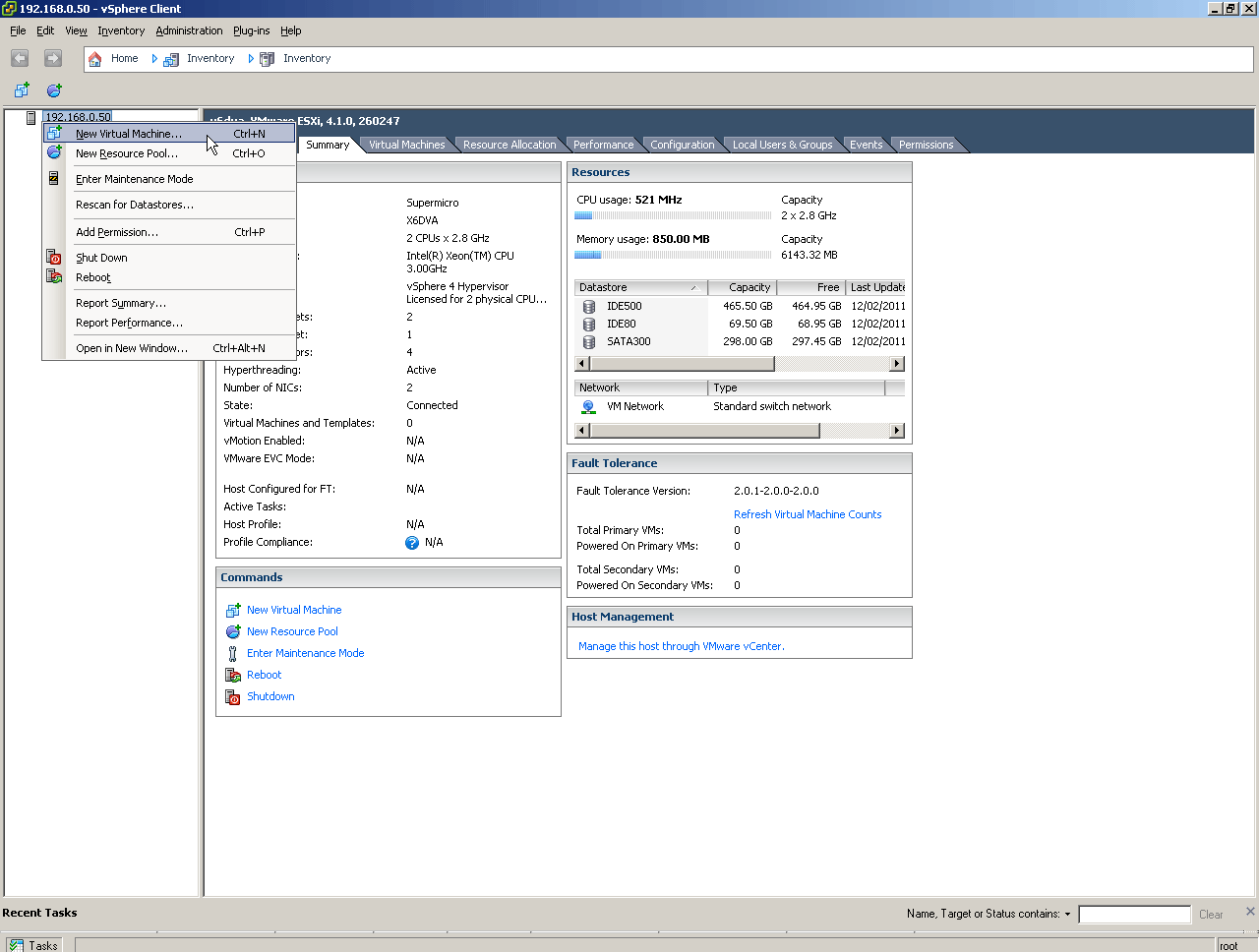Click Manage this host through VMware vCenter
This screenshot has height=952, width=1259.
682,647
